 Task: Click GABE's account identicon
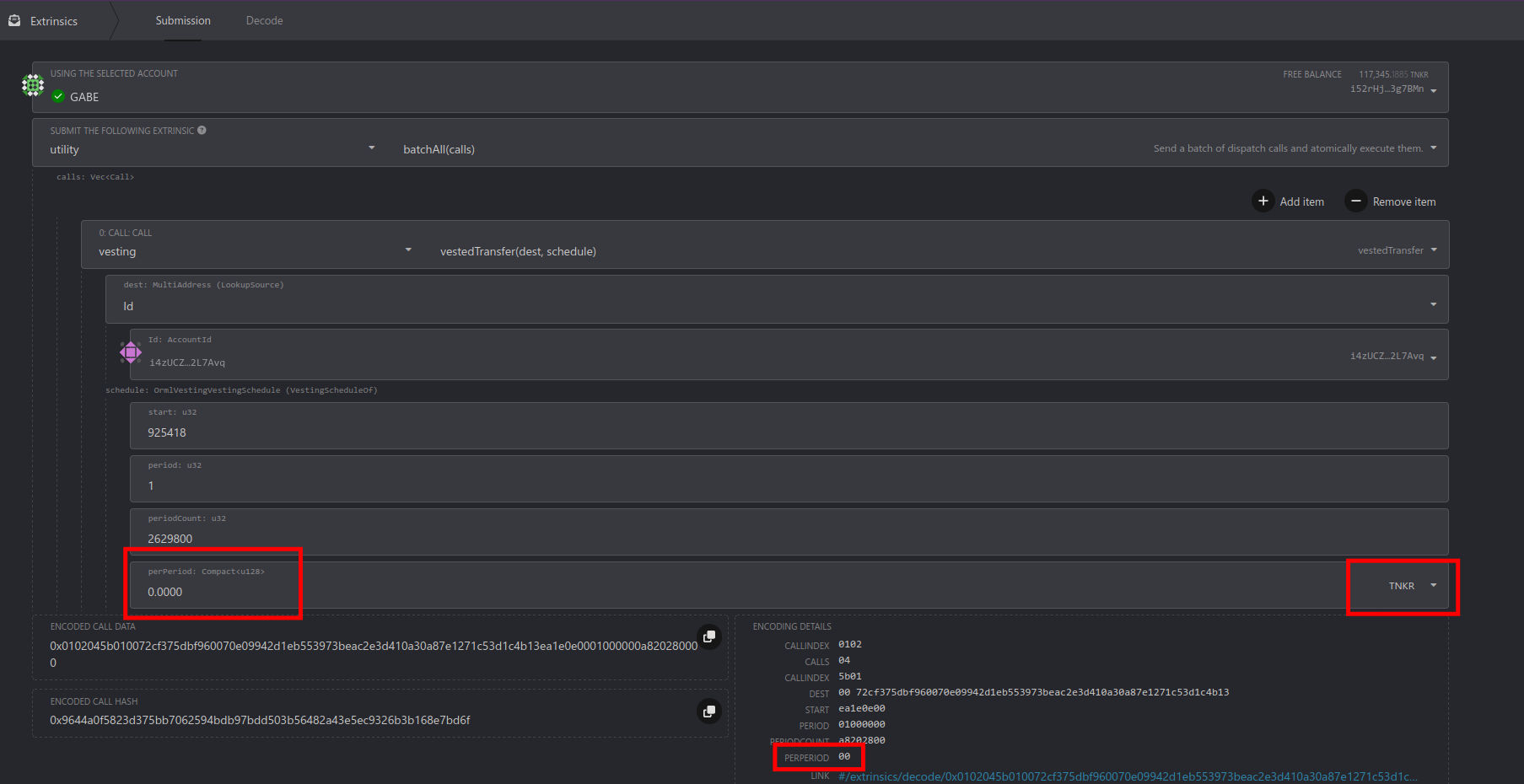coord(32,85)
